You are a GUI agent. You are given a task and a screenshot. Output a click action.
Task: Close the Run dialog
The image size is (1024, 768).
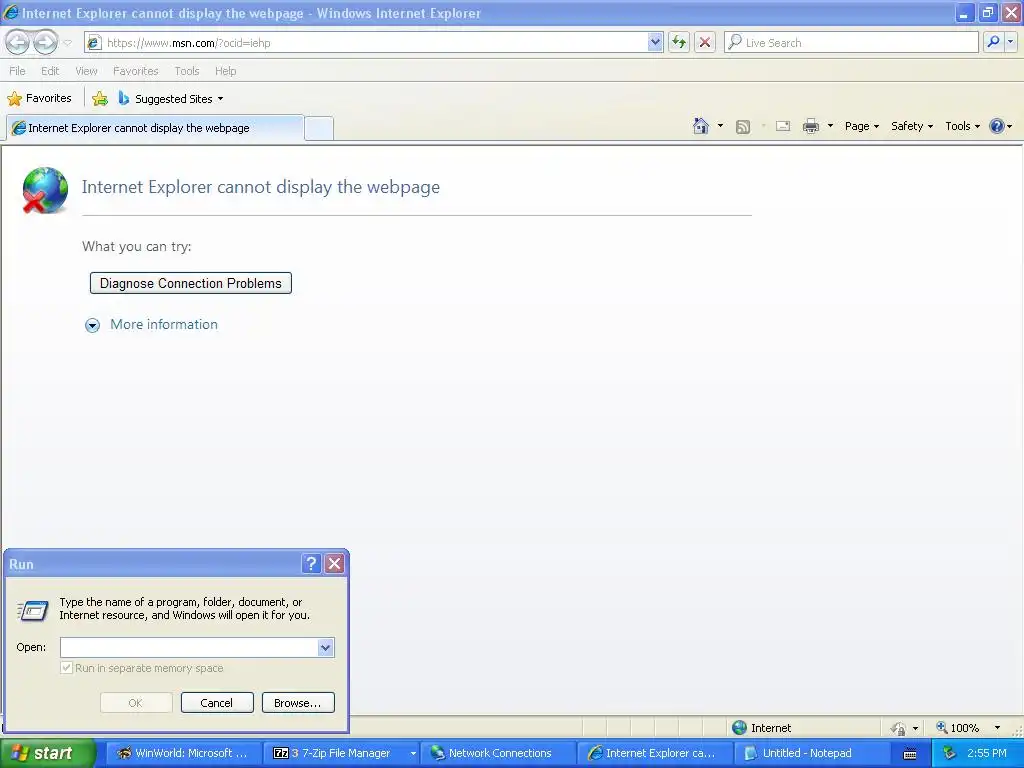pos(334,564)
